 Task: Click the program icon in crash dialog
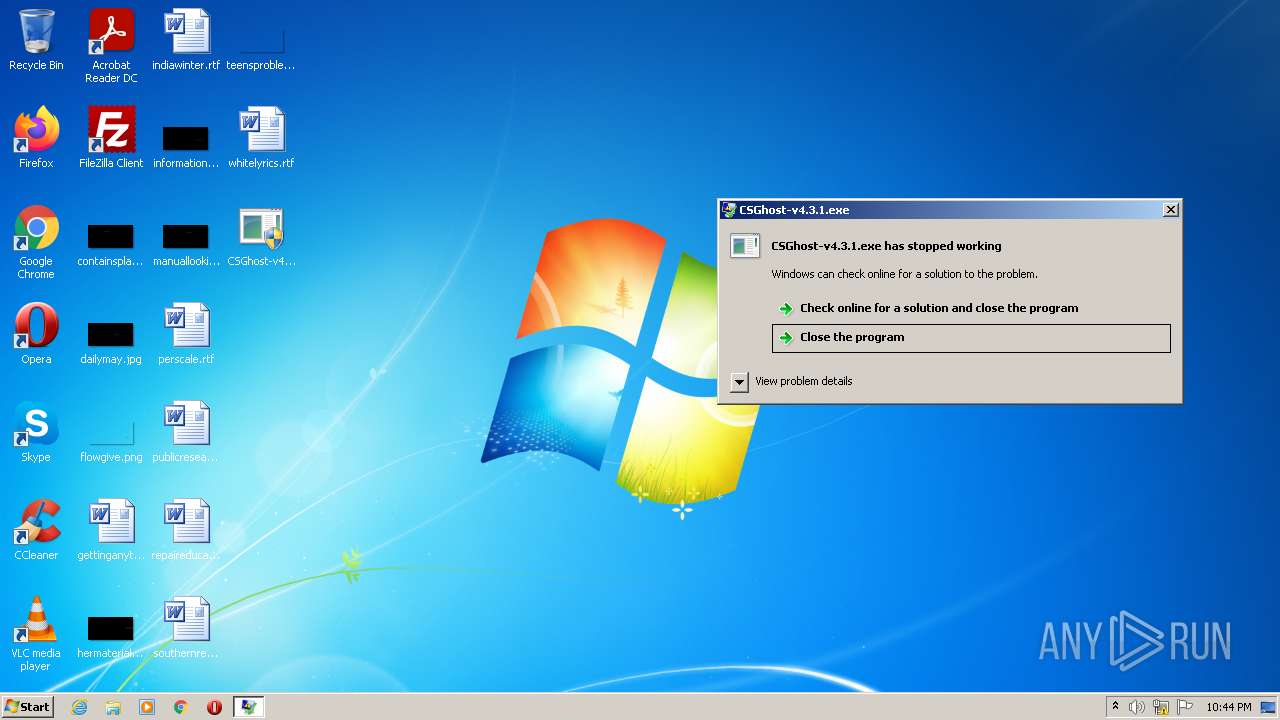pyautogui.click(x=745, y=246)
